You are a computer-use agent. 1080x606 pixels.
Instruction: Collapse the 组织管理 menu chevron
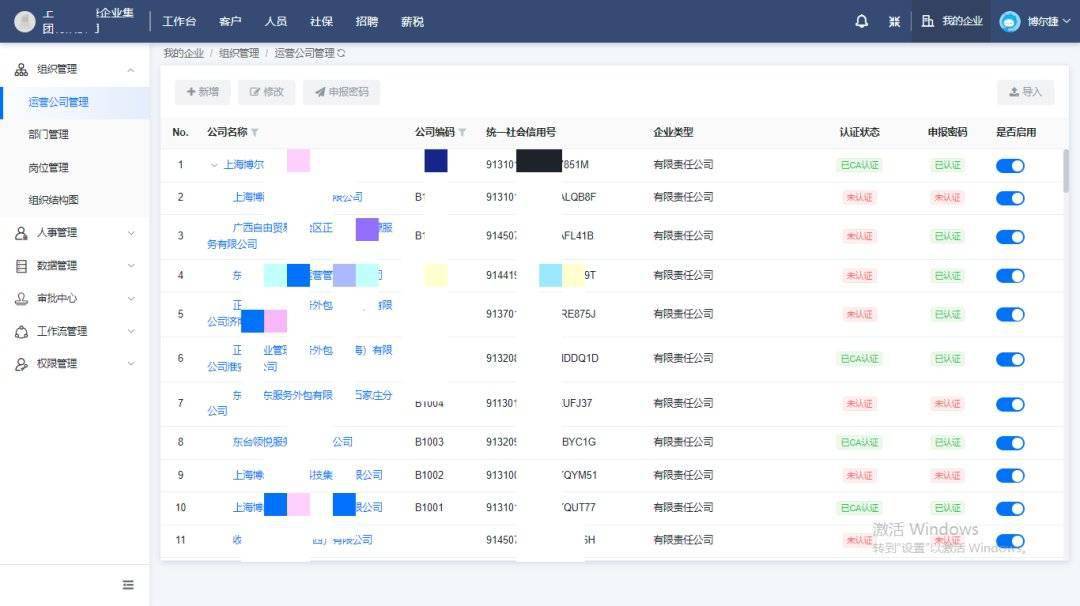pos(131,70)
